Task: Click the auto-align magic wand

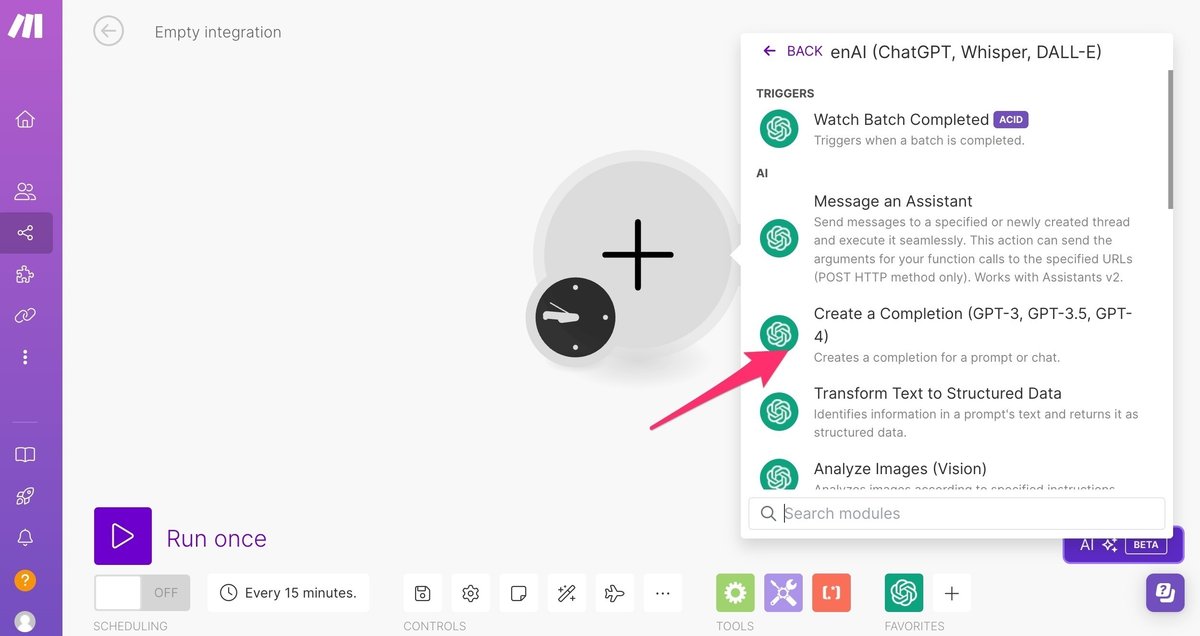Action: (566, 593)
